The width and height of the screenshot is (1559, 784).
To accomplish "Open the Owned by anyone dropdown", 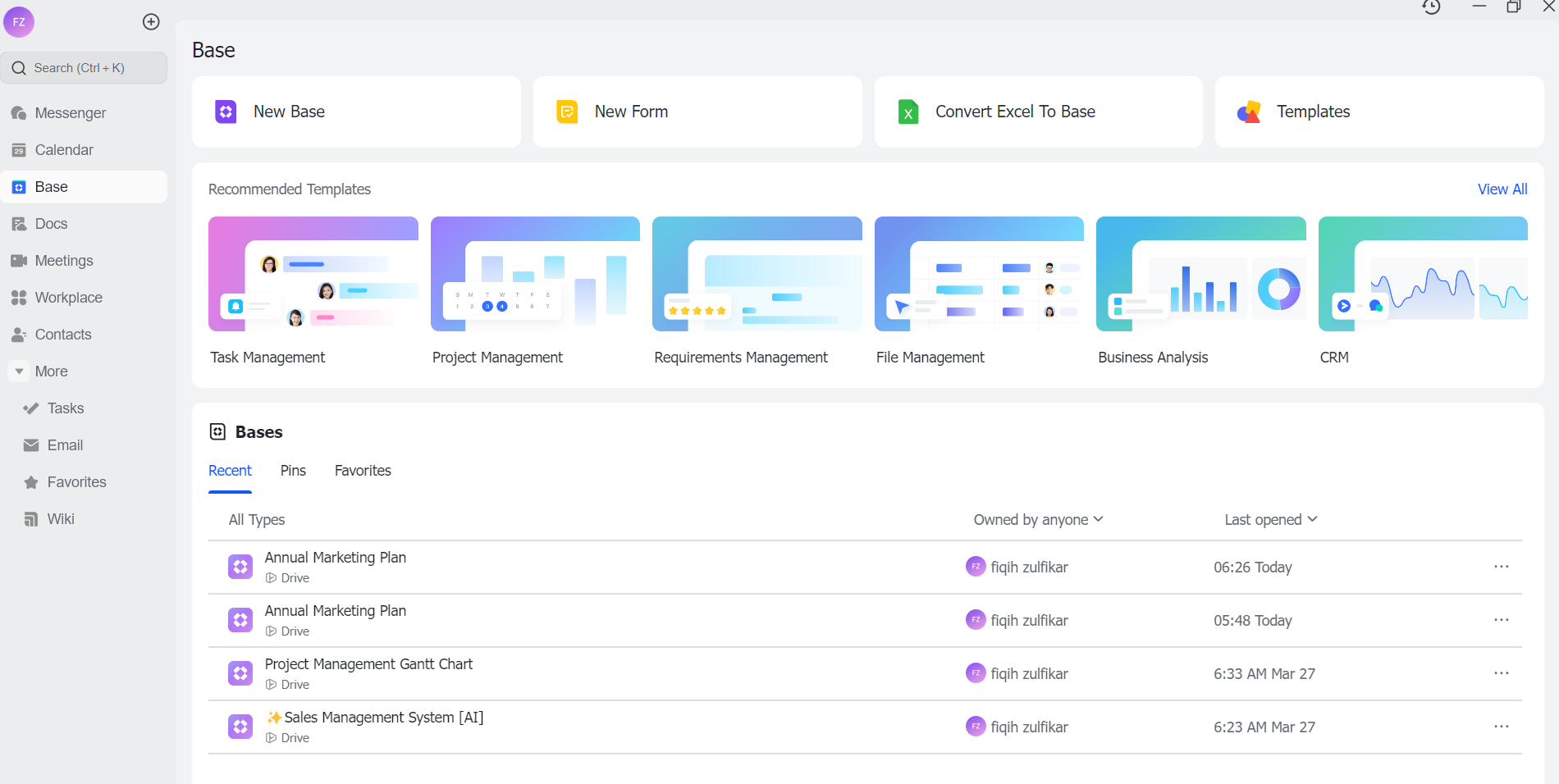I will click(1038, 520).
